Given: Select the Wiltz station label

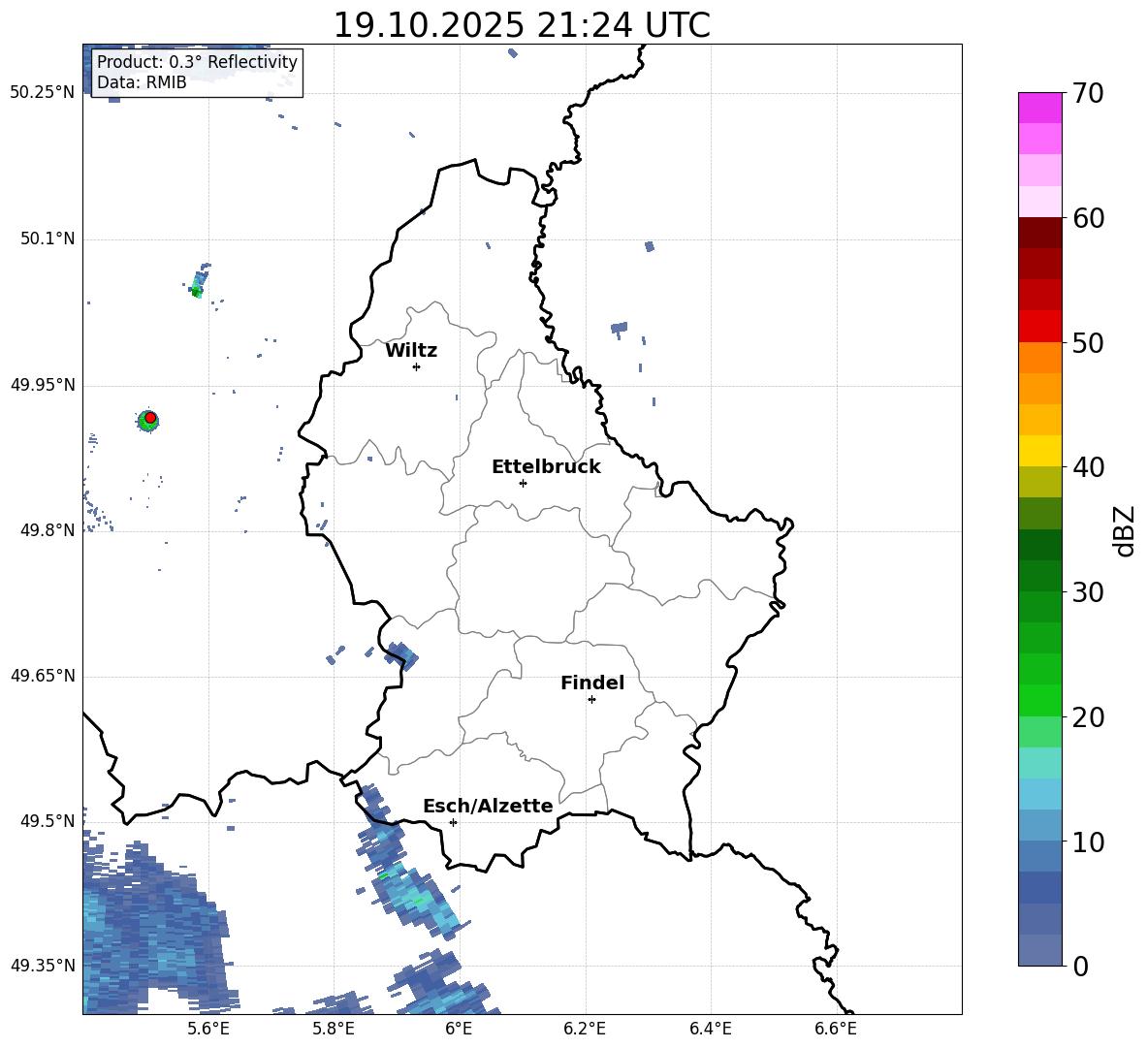Looking at the screenshot, I should pos(411,351).
